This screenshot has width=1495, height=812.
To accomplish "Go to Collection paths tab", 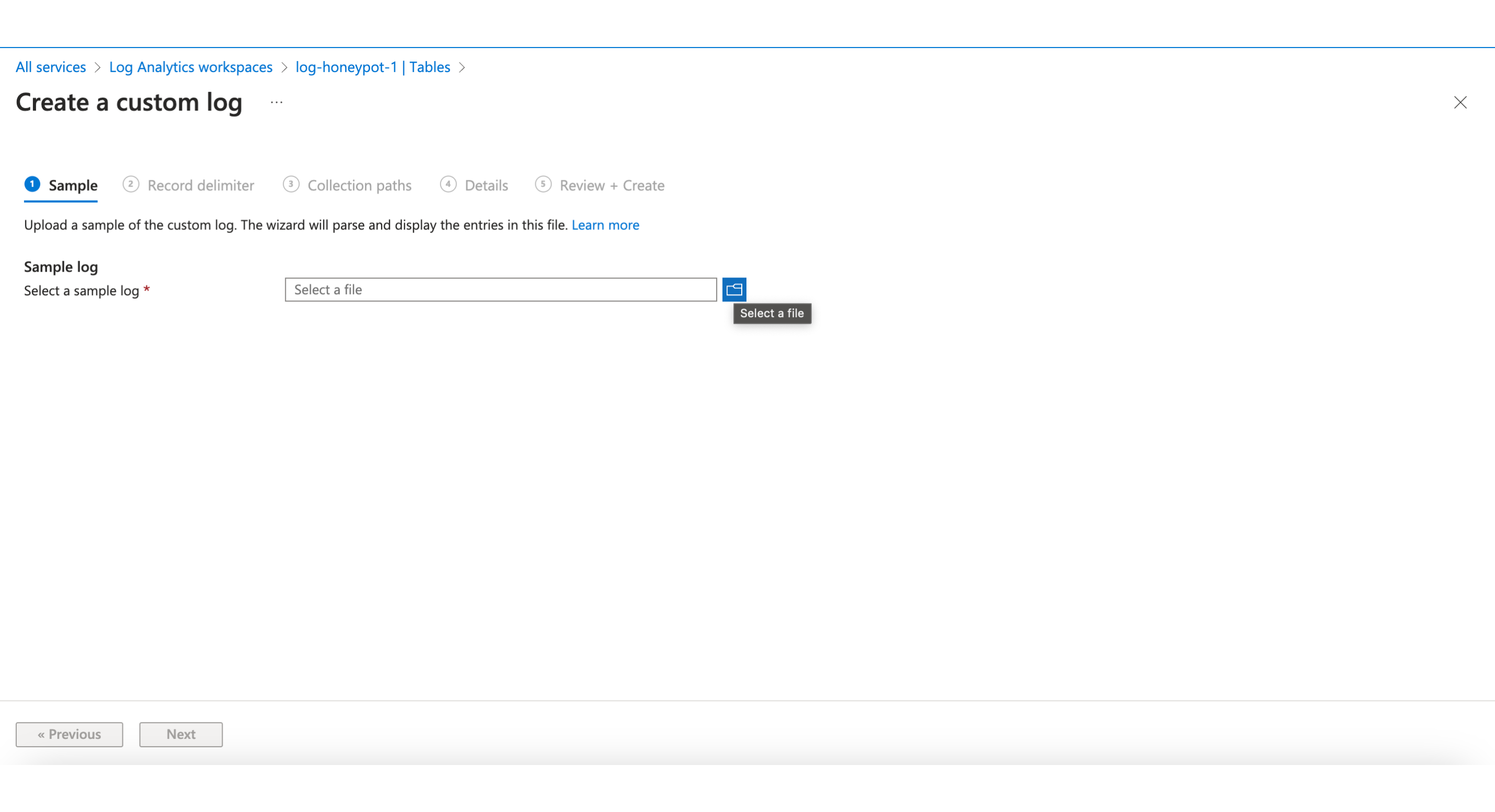I will pos(359,185).
